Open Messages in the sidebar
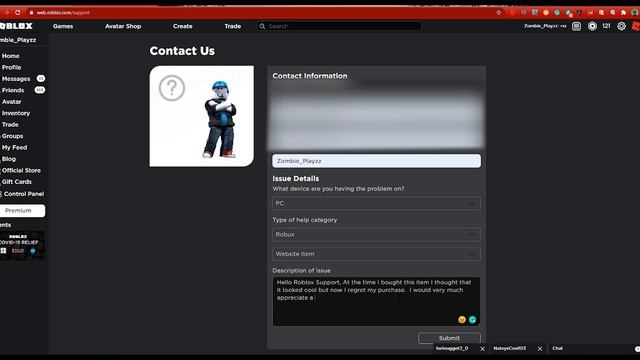 (x=16, y=79)
